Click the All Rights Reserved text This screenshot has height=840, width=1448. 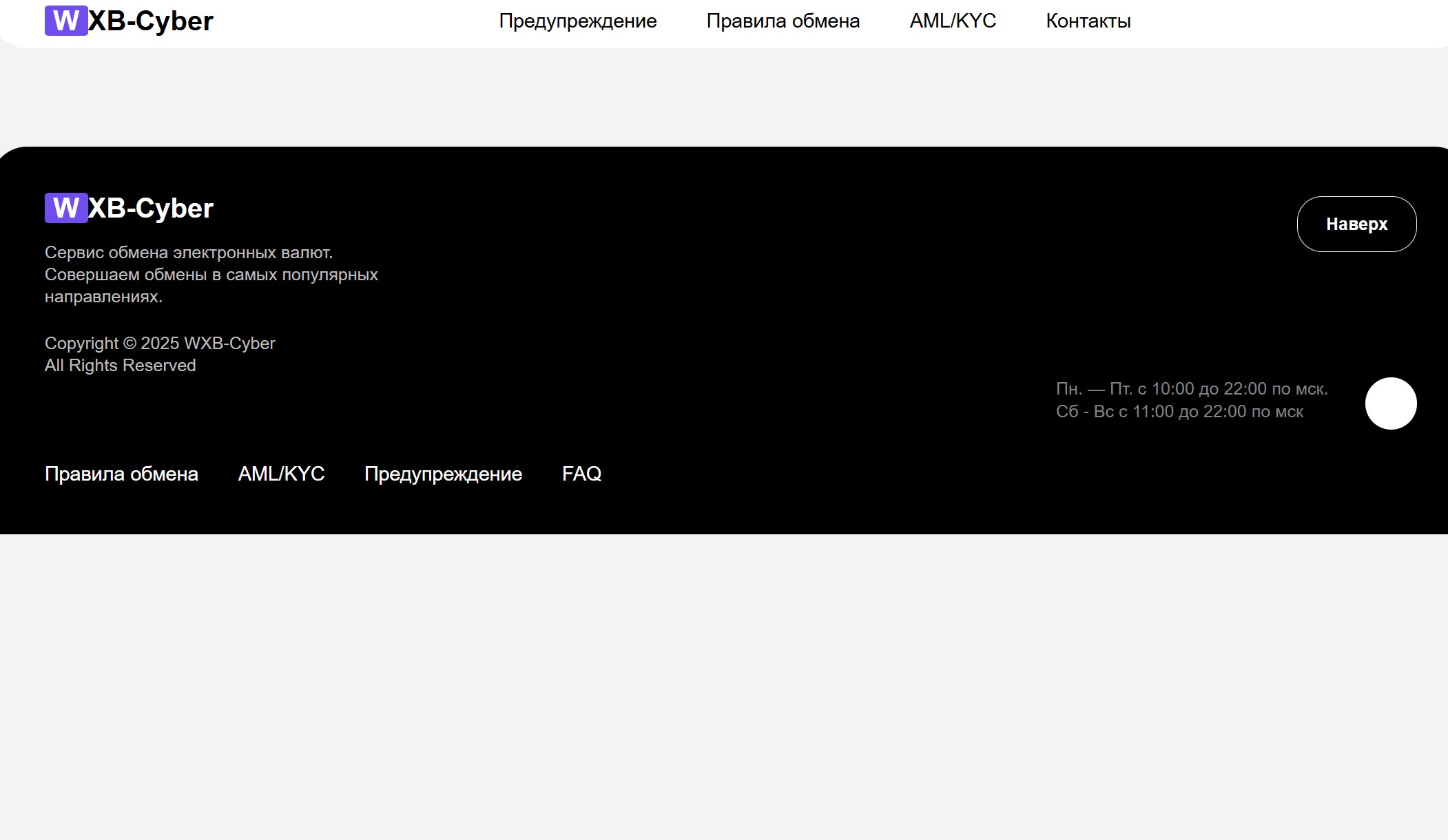120,365
